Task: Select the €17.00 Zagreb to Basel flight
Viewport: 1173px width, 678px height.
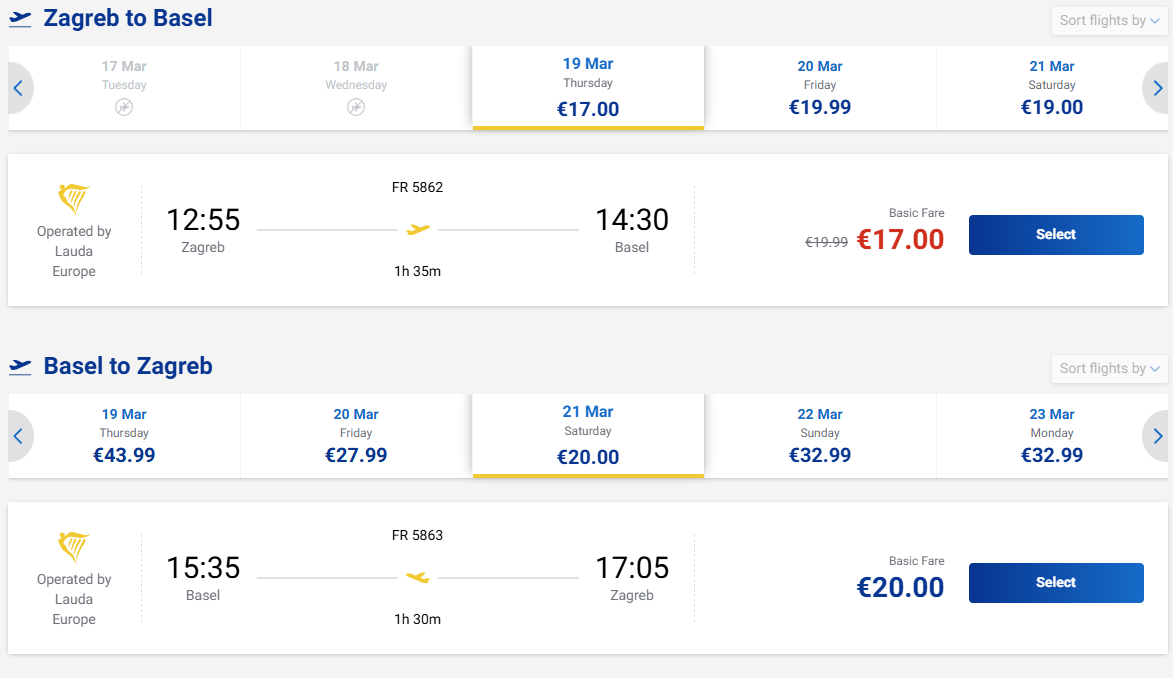Action: pos(1055,235)
